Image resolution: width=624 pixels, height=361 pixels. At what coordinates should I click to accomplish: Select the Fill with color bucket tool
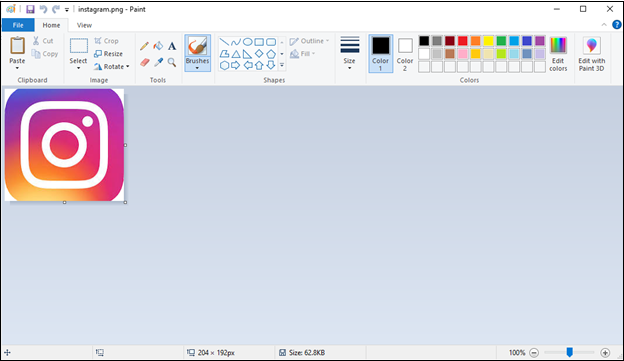[x=158, y=46]
